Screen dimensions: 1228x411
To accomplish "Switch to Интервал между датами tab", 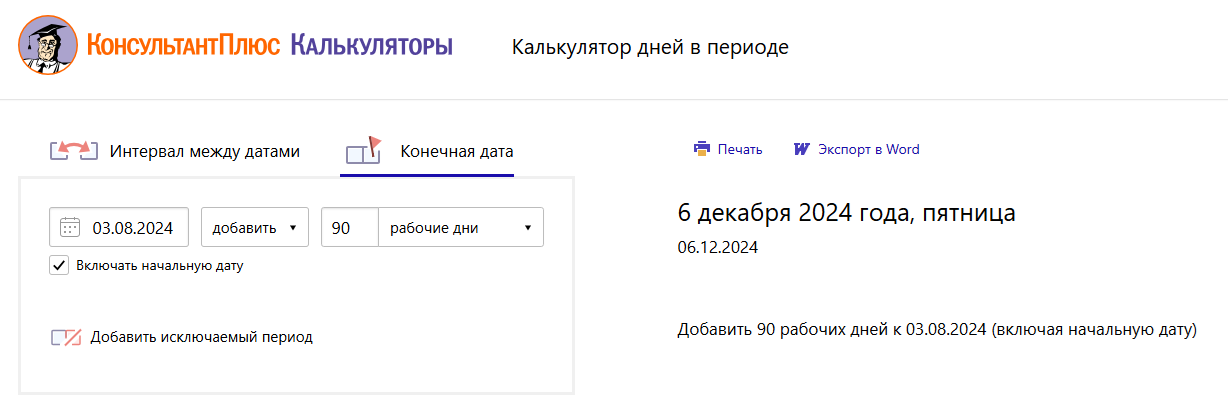I will [x=204, y=152].
